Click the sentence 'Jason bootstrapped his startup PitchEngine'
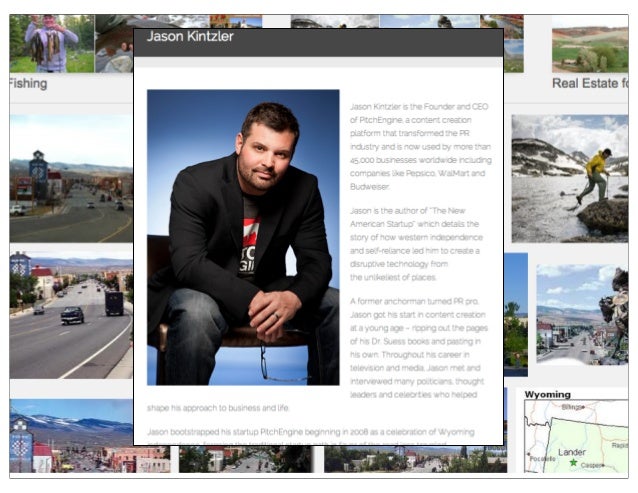Image resolution: width=638 pixels, height=493 pixels. point(310,432)
